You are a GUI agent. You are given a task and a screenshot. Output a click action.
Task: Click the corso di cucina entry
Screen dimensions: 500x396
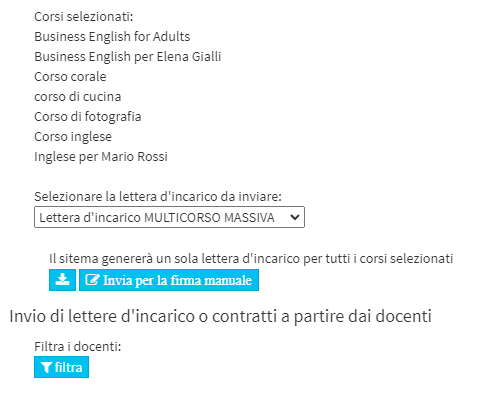tap(78, 97)
